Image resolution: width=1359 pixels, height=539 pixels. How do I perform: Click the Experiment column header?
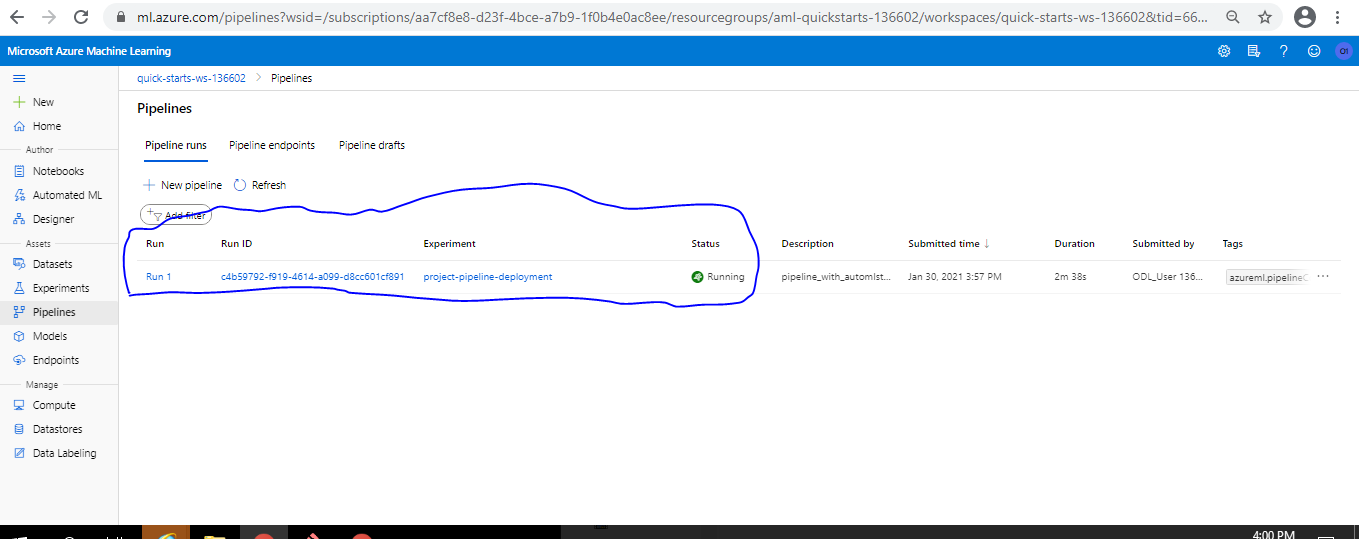(450, 244)
